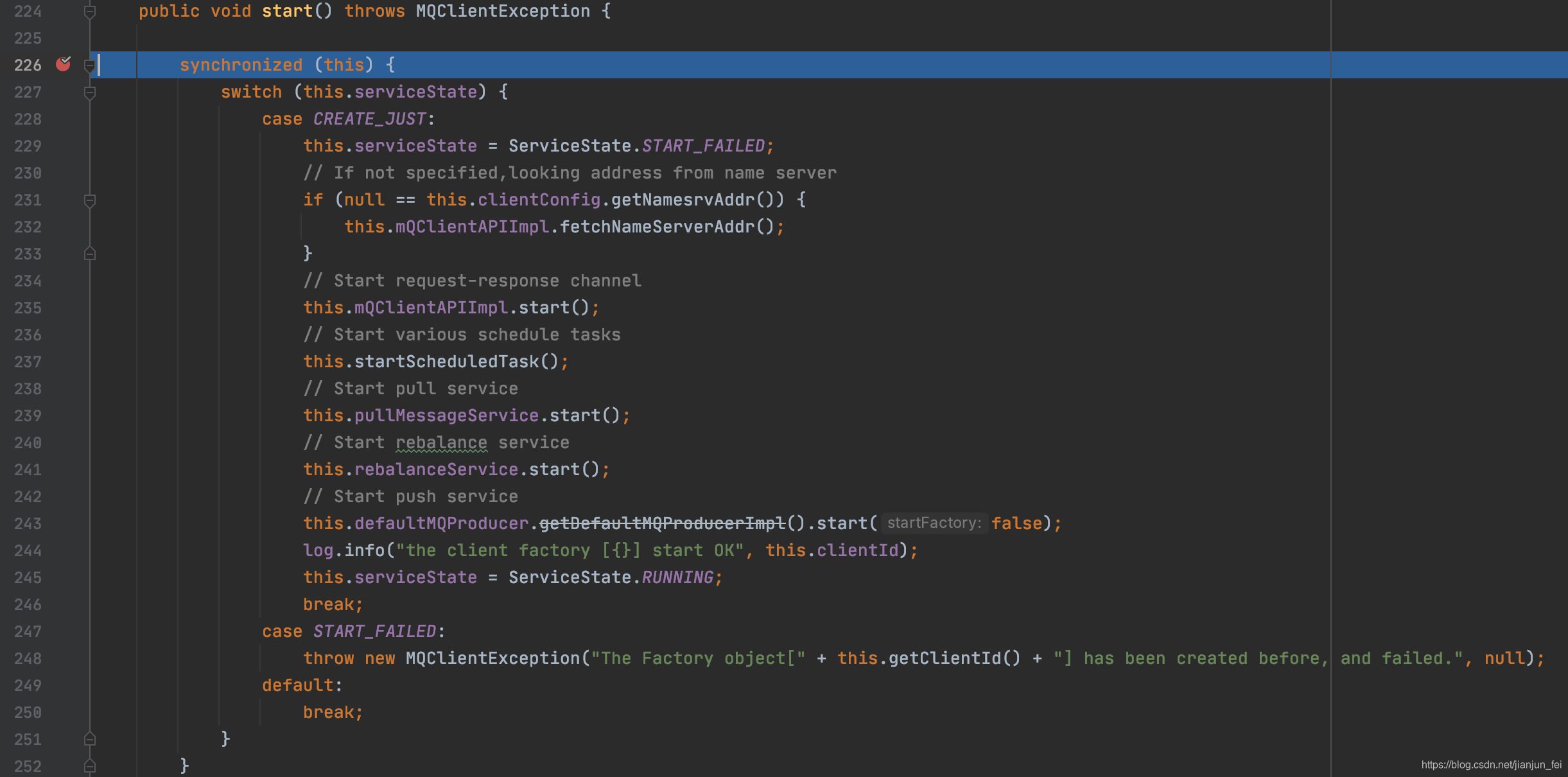Click the comment 'Start request-response channel'
1568x777 pixels.
tap(472, 281)
